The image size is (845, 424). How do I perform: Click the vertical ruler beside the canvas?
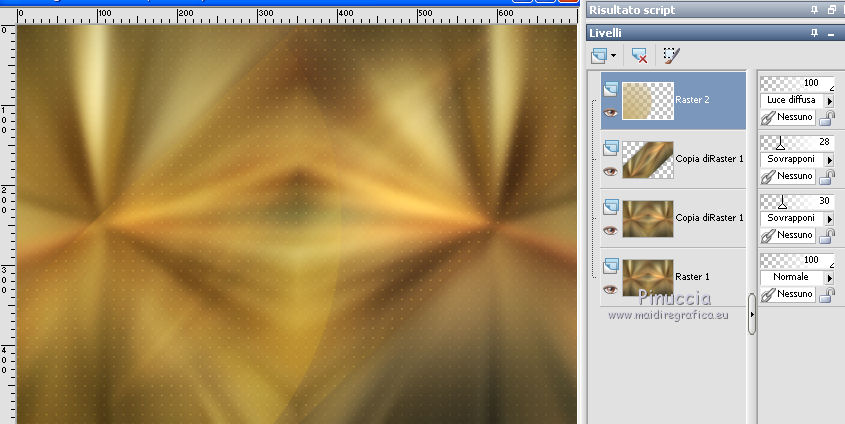tap(8, 224)
